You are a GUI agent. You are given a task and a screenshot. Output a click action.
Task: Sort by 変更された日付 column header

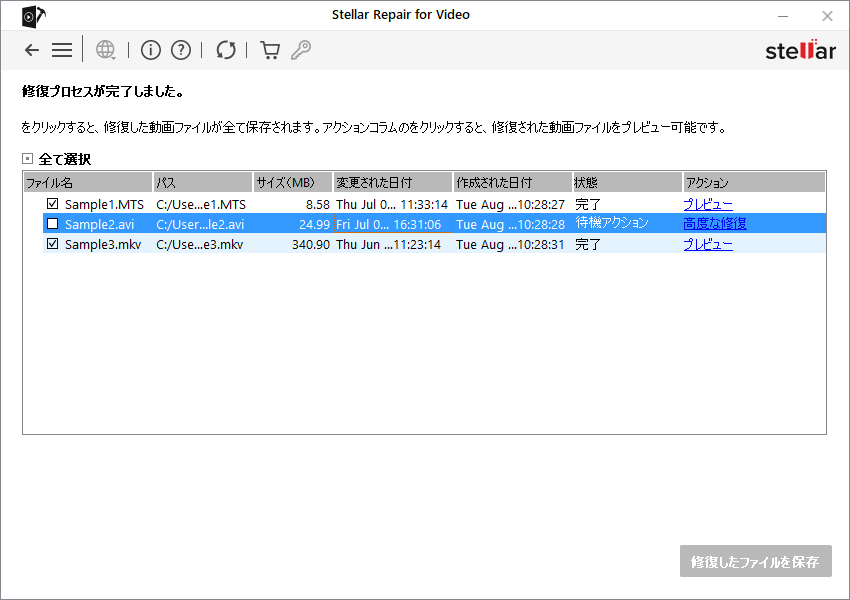[393, 183]
